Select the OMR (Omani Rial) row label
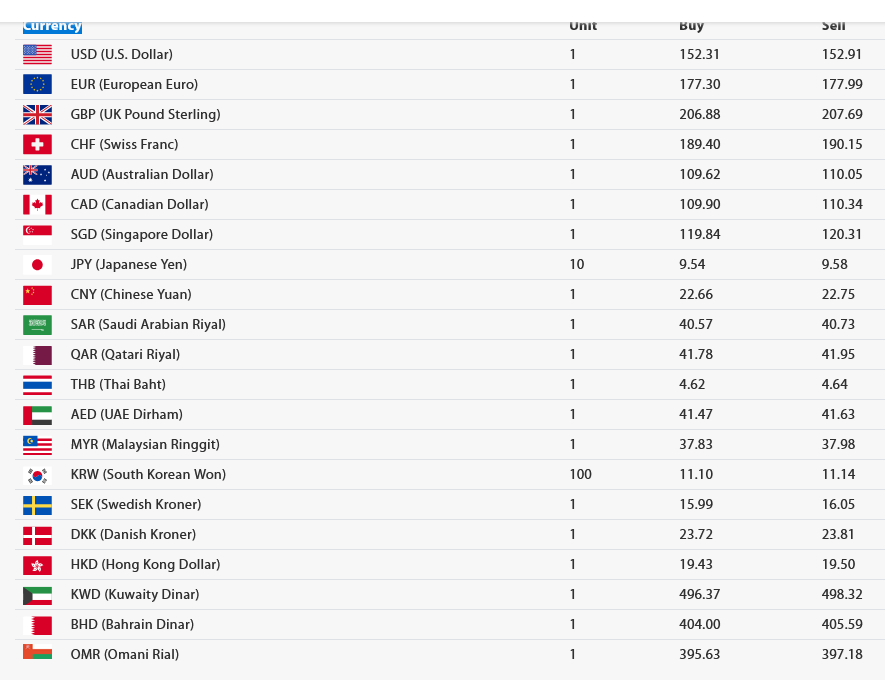The height and width of the screenshot is (680, 885). pyautogui.click(x=125, y=654)
